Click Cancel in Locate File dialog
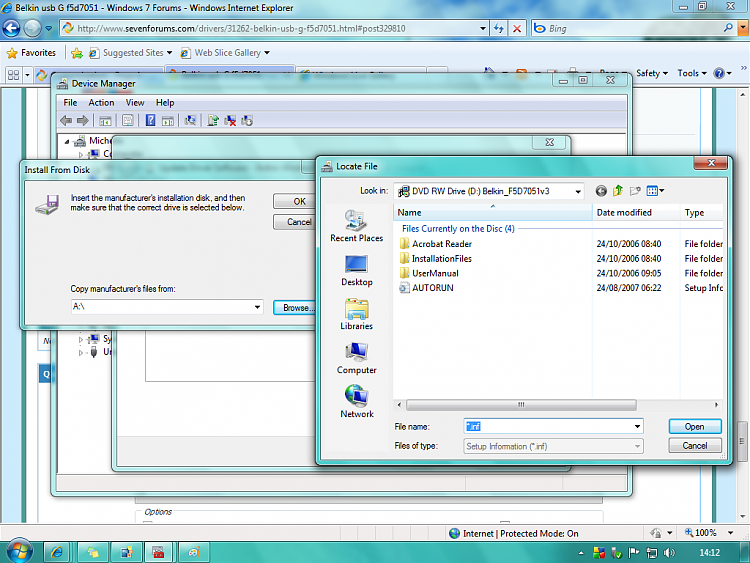750x563 pixels. tap(695, 446)
